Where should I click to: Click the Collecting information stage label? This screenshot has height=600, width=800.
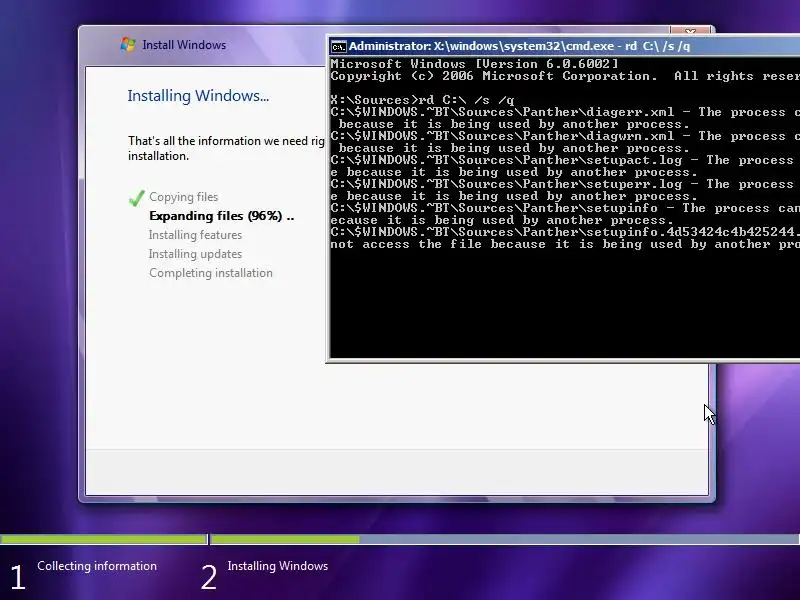(x=97, y=566)
